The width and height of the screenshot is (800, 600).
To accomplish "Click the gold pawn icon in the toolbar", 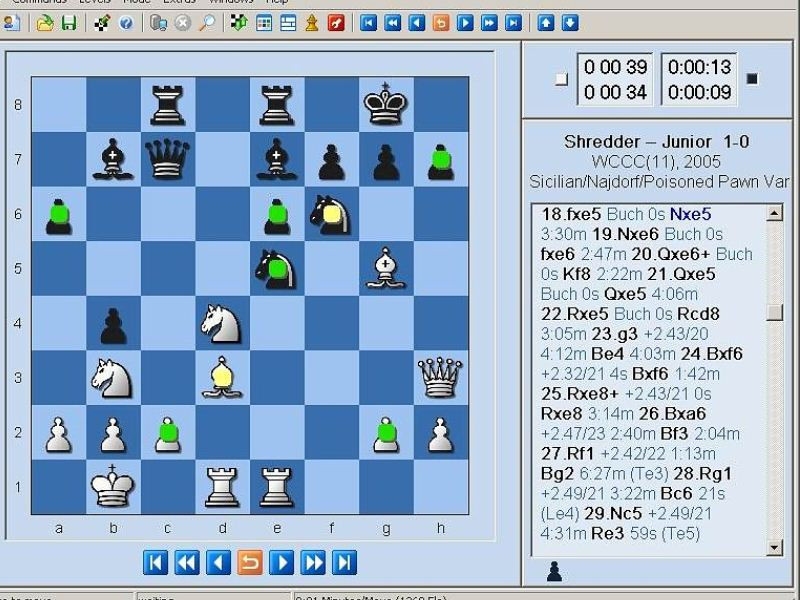I will (312, 22).
